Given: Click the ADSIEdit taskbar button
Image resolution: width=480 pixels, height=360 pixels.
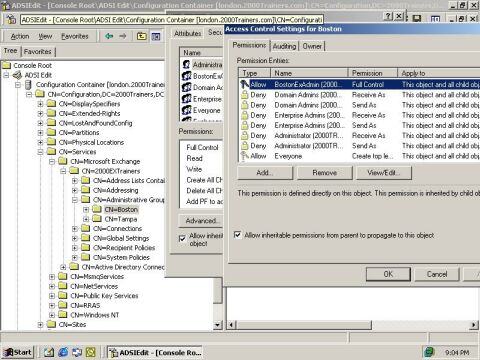Looking at the screenshot, I should [x=155, y=352].
